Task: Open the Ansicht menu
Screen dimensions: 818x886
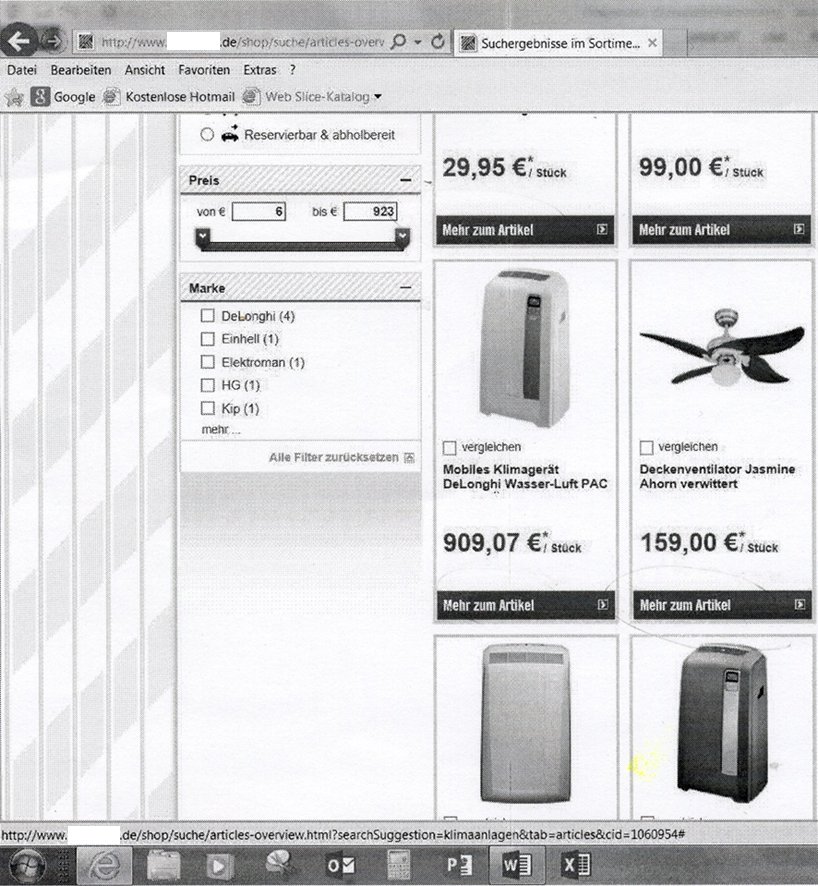Action: 145,70
